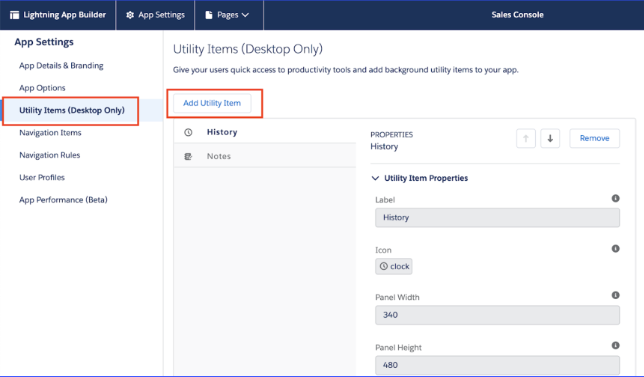Screen dimensions: 644x377
Task: Open Navigation Rules settings
Action: click(x=50, y=155)
